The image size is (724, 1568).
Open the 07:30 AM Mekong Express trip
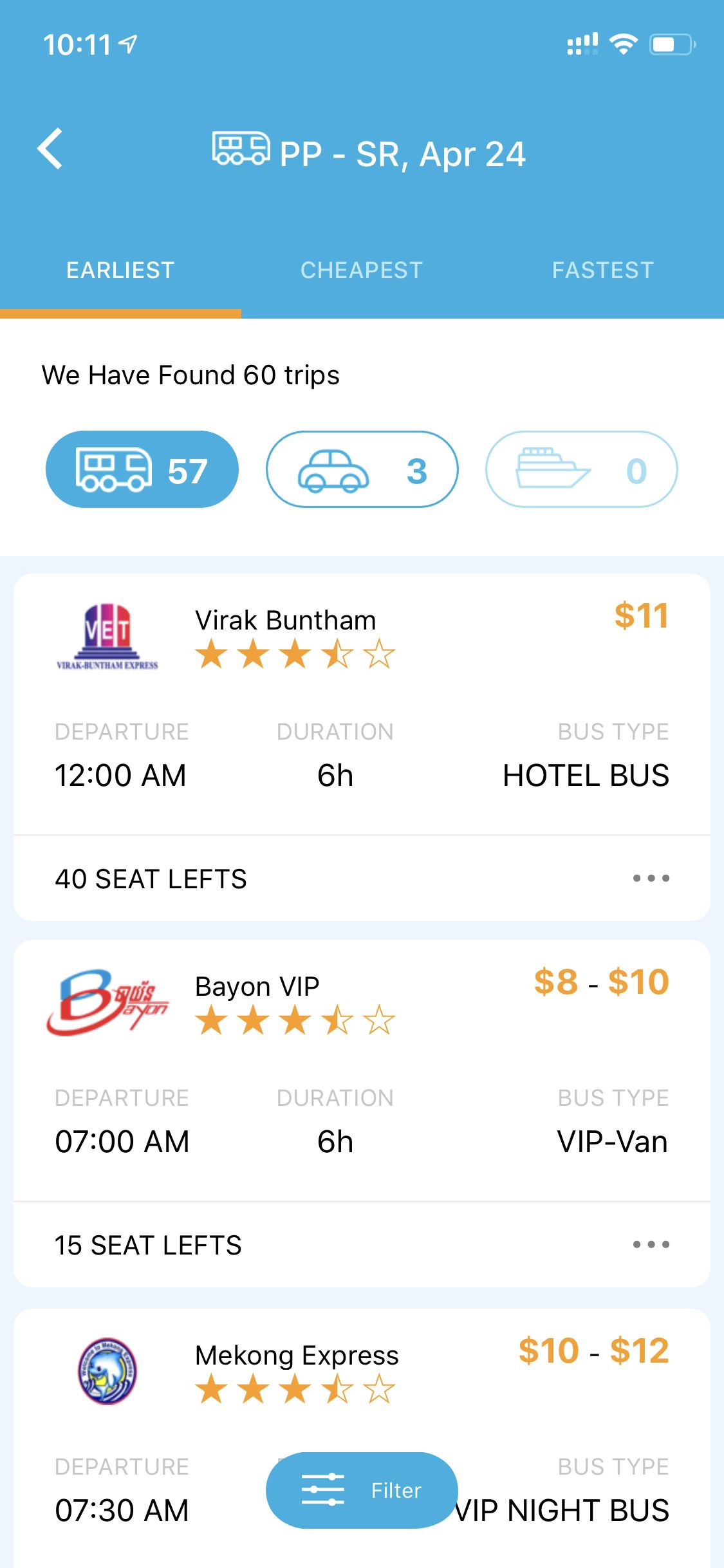pyautogui.click(x=362, y=1438)
